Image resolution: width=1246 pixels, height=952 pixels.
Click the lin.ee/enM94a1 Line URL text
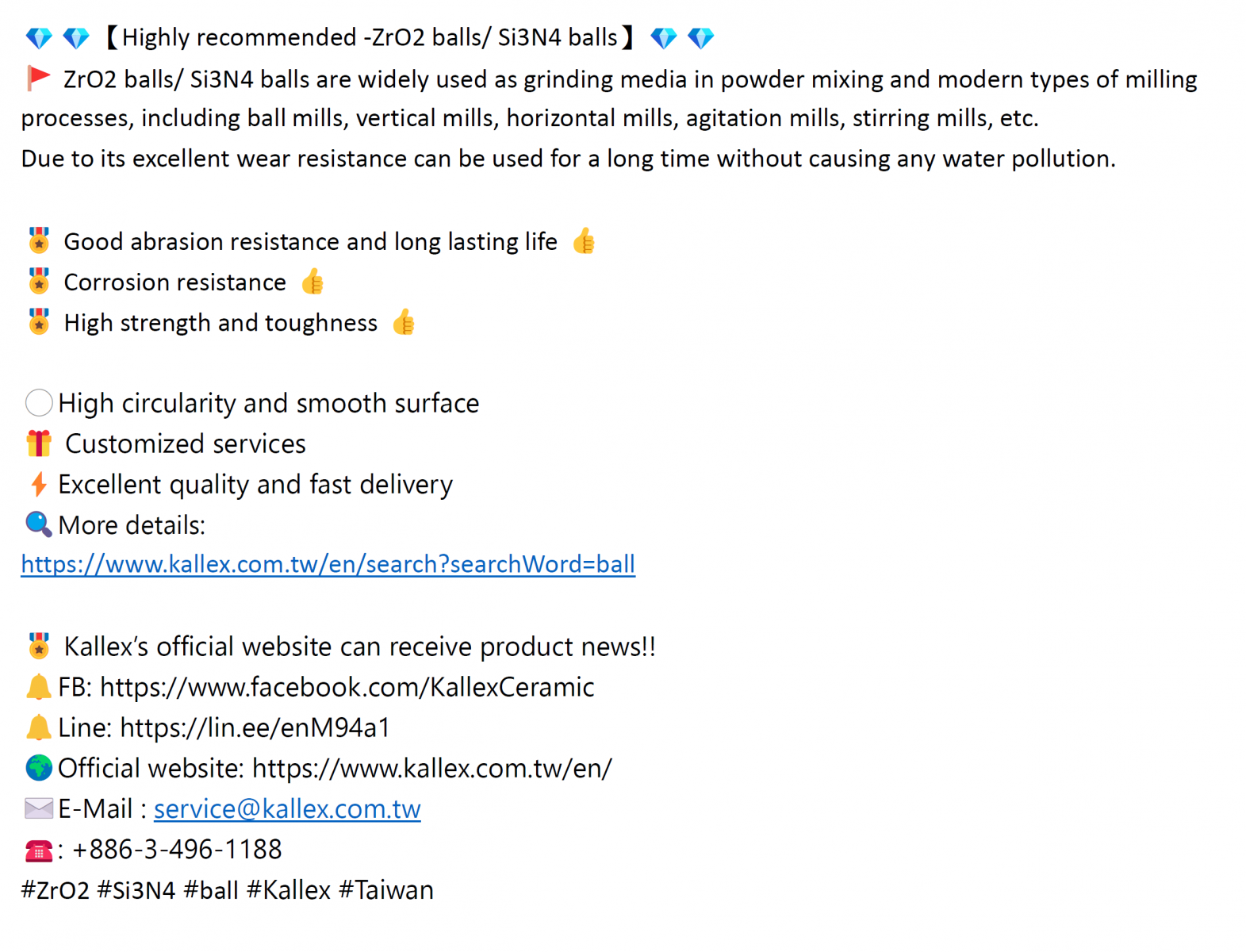tap(255, 727)
